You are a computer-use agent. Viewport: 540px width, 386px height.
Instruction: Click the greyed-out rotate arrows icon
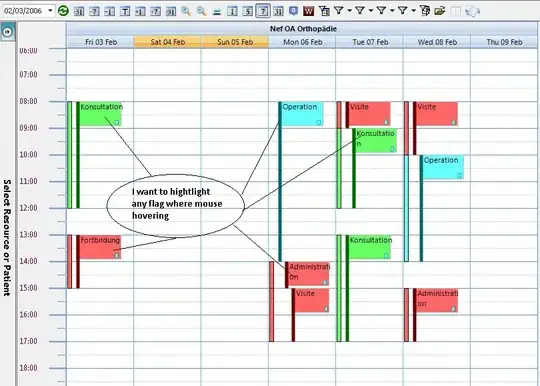click(472, 11)
